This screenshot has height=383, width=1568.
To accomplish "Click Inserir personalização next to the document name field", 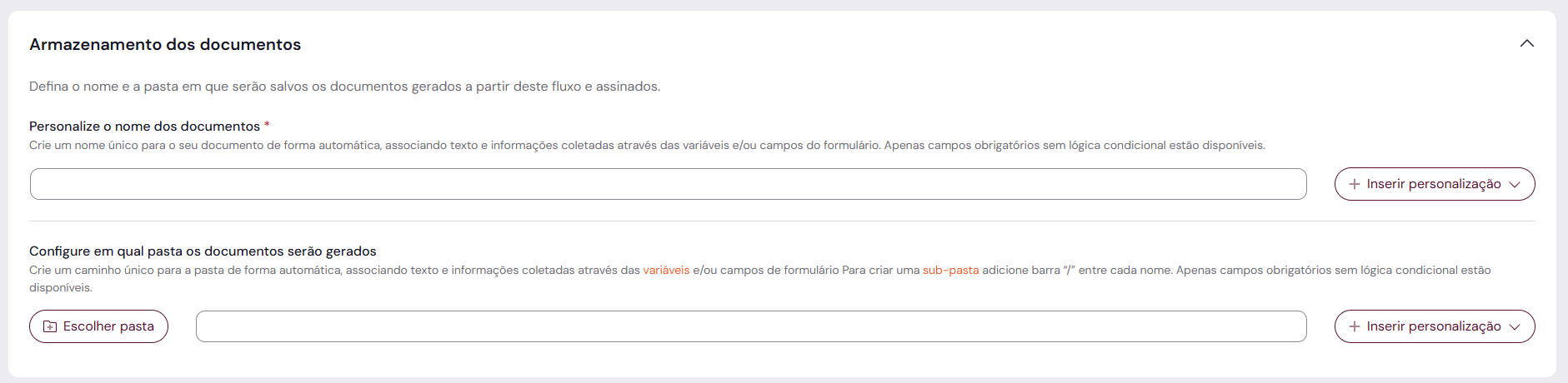I will point(1433,184).
